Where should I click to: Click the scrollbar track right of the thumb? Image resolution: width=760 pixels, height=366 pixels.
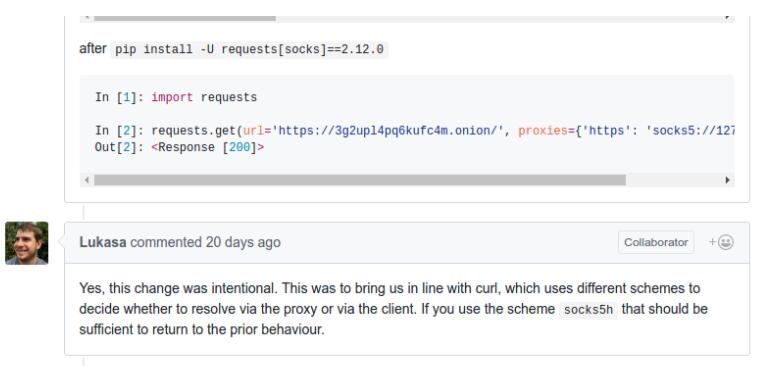coord(674,180)
